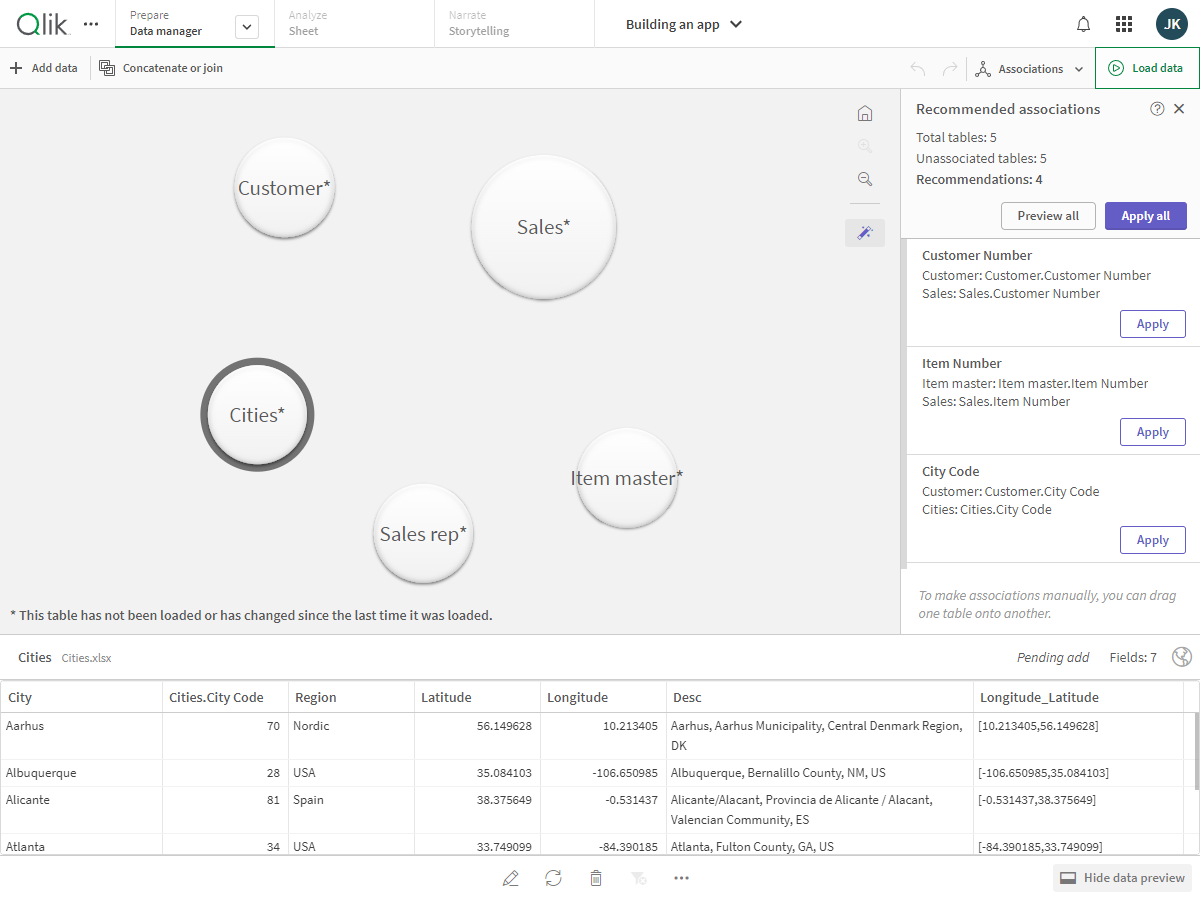This screenshot has height=900, width=1200.
Task: Click the globe icon next to Fields: 7
Action: click(1182, 657)
